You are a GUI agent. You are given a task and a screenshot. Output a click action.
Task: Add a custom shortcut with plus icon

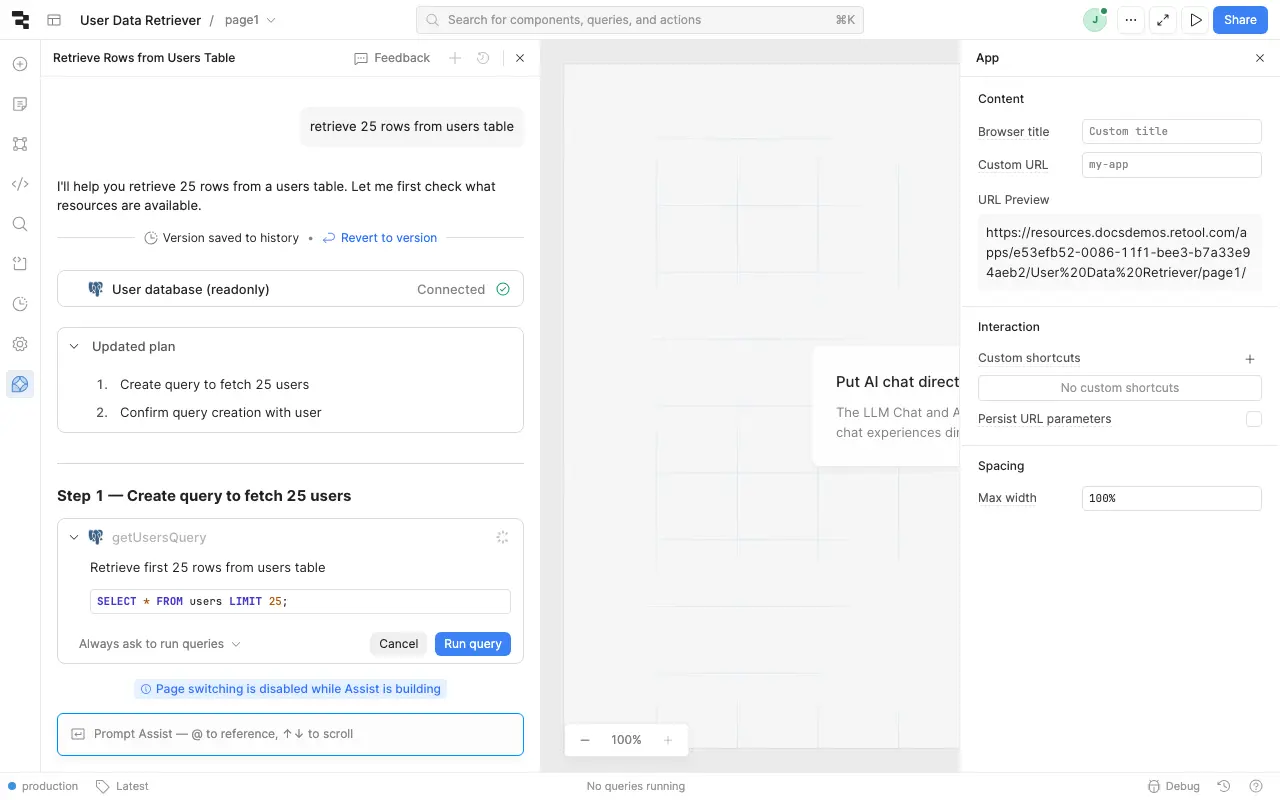(x=1249, y=359)
